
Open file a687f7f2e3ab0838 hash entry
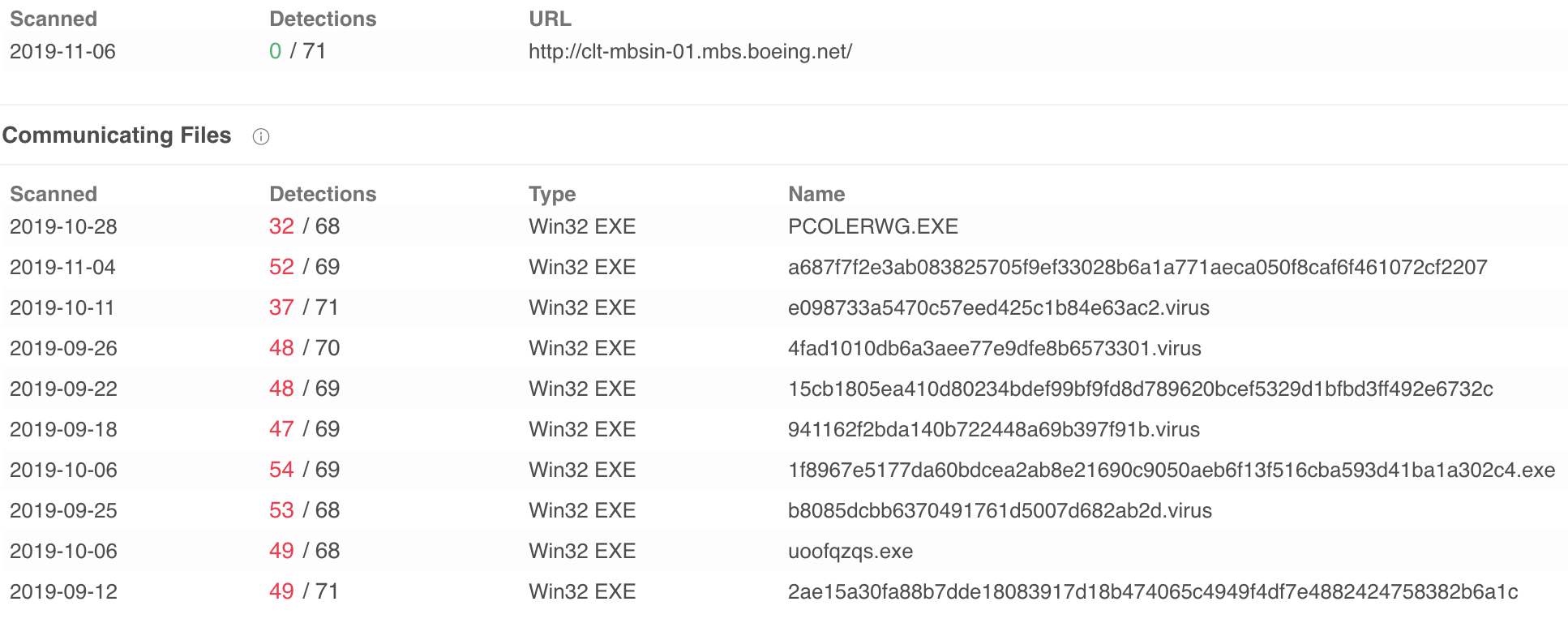click(x=1137, y=267)
